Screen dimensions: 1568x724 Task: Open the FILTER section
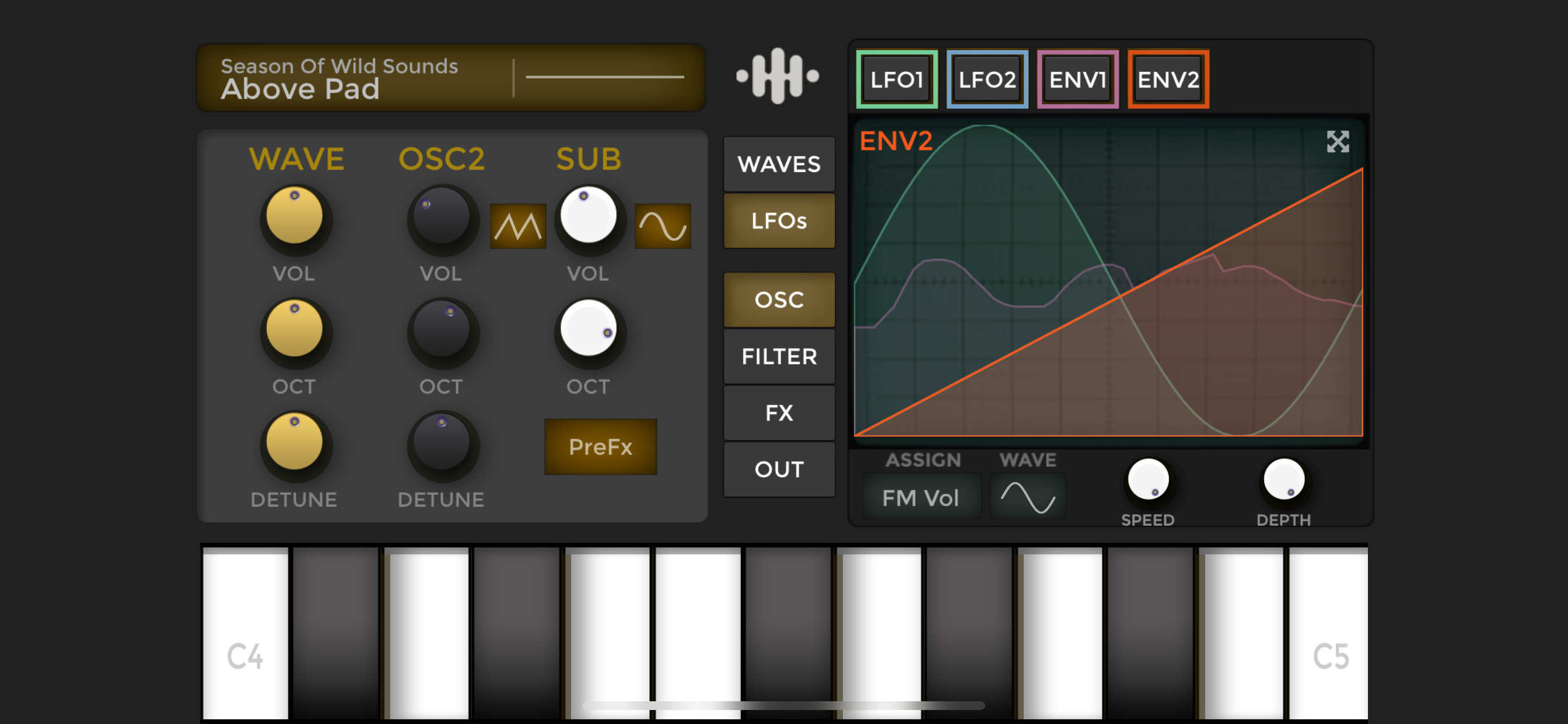pyautogui.click(x=779, y=356)
